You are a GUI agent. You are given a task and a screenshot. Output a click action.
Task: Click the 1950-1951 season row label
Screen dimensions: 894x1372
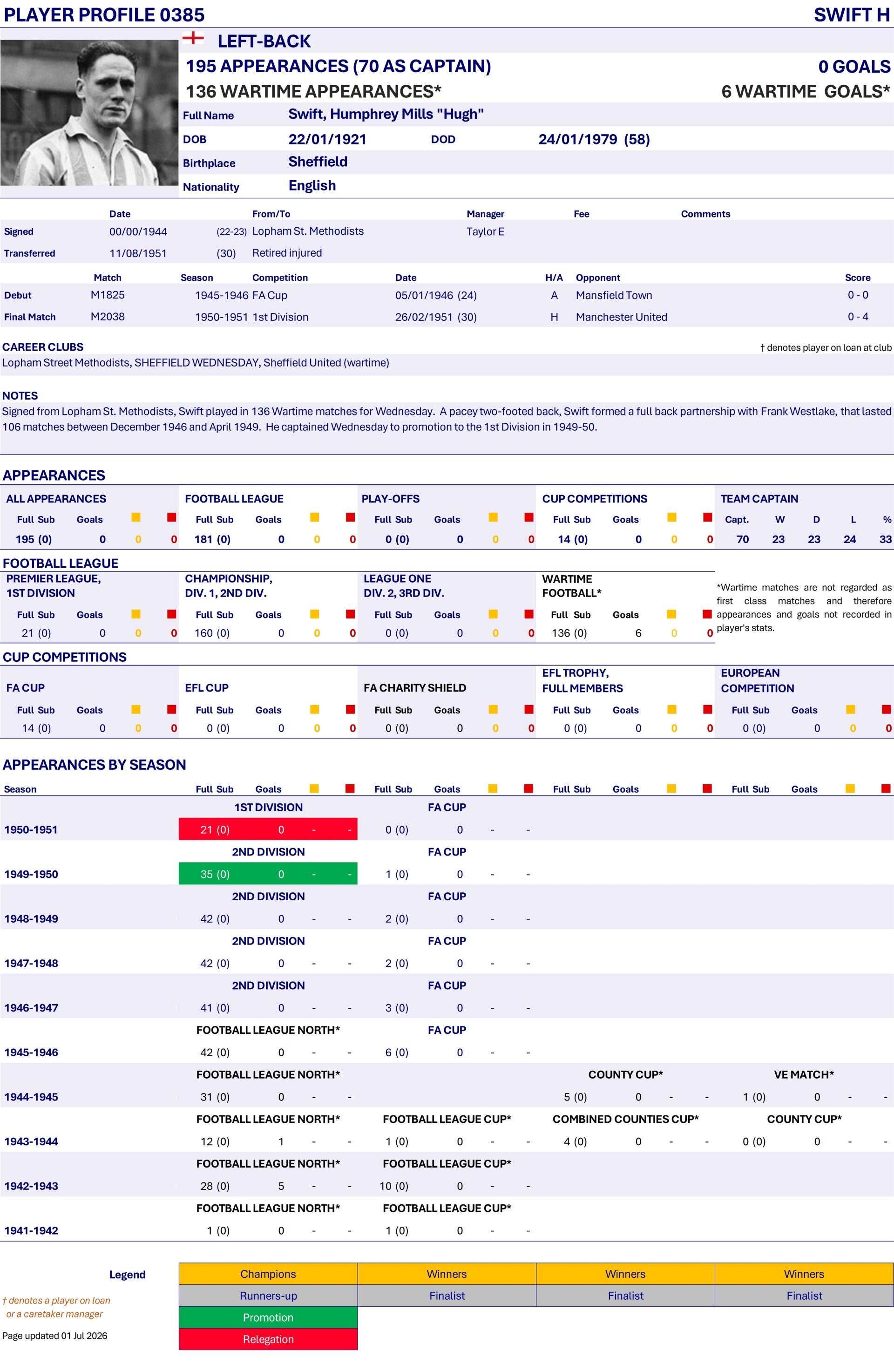[31, 829]
